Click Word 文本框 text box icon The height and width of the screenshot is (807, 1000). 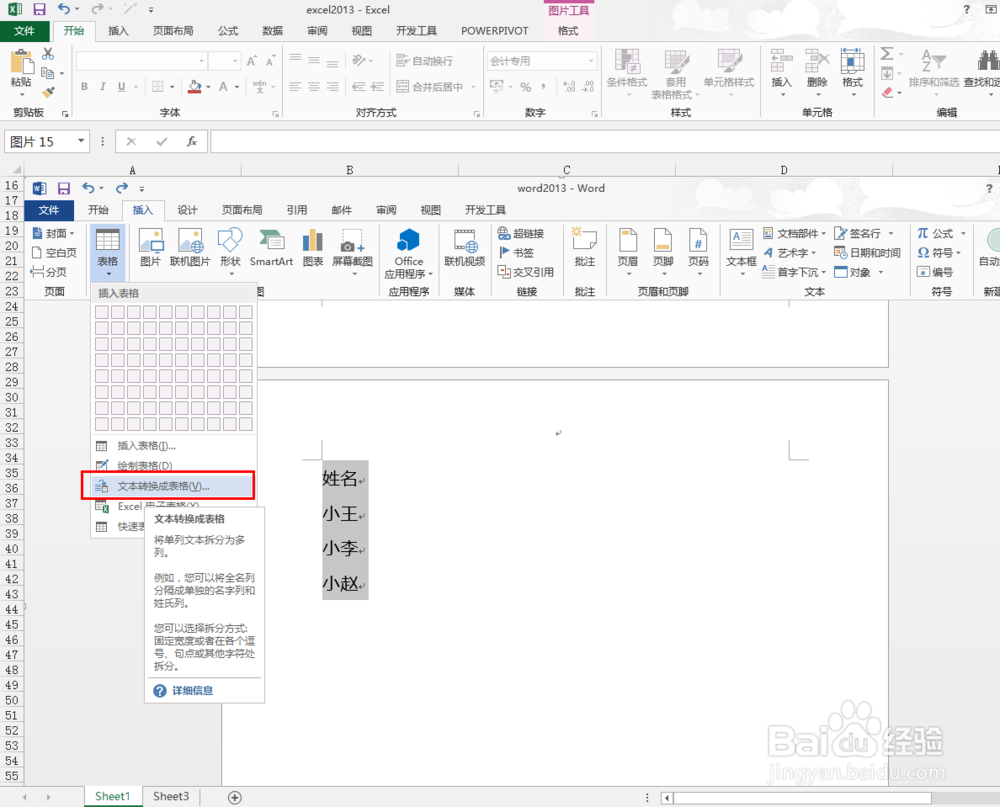[741, 241]
